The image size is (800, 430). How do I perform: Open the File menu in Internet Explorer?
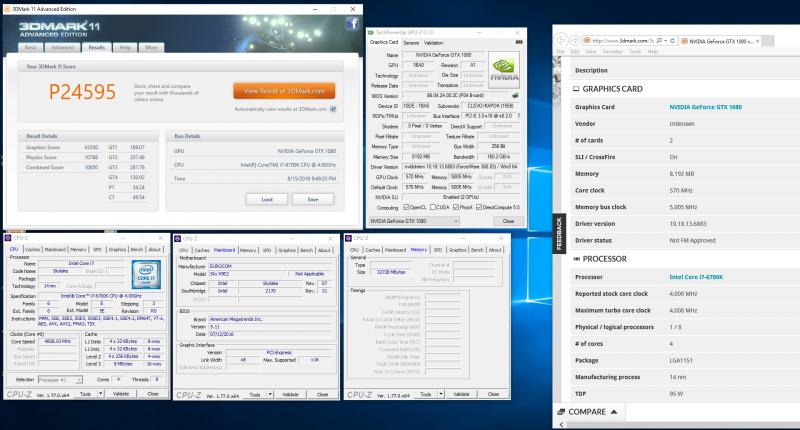point(560,52)
